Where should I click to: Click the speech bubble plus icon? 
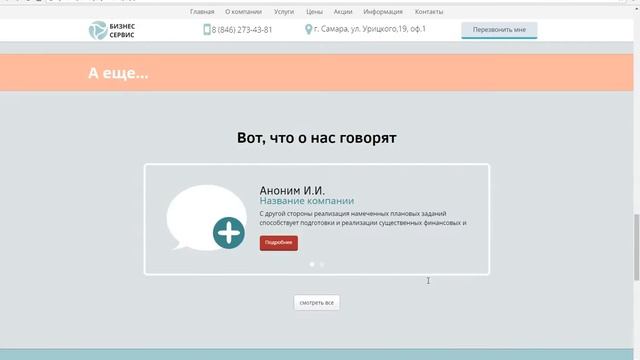click(207, 218)
